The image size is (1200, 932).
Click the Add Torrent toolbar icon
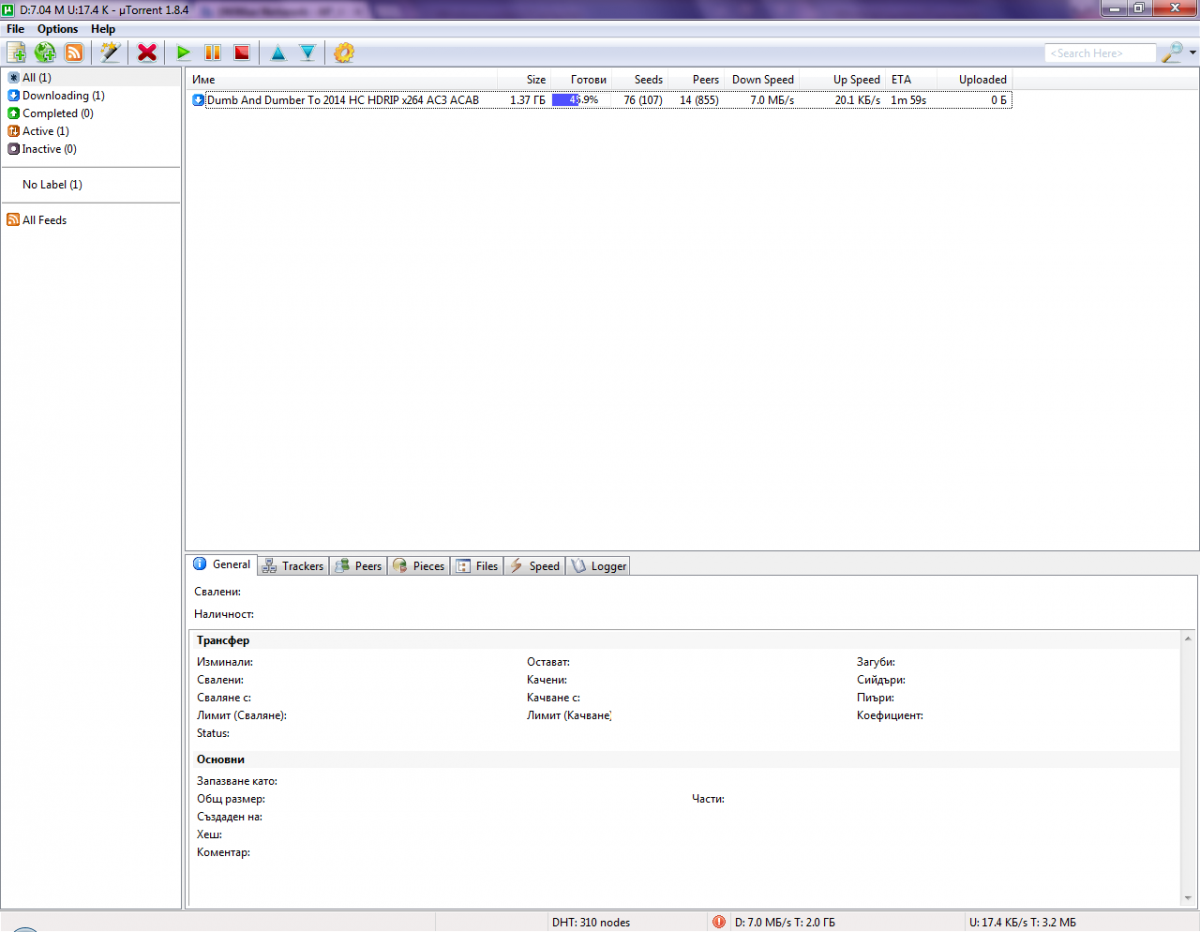click(x=16, y=53)
